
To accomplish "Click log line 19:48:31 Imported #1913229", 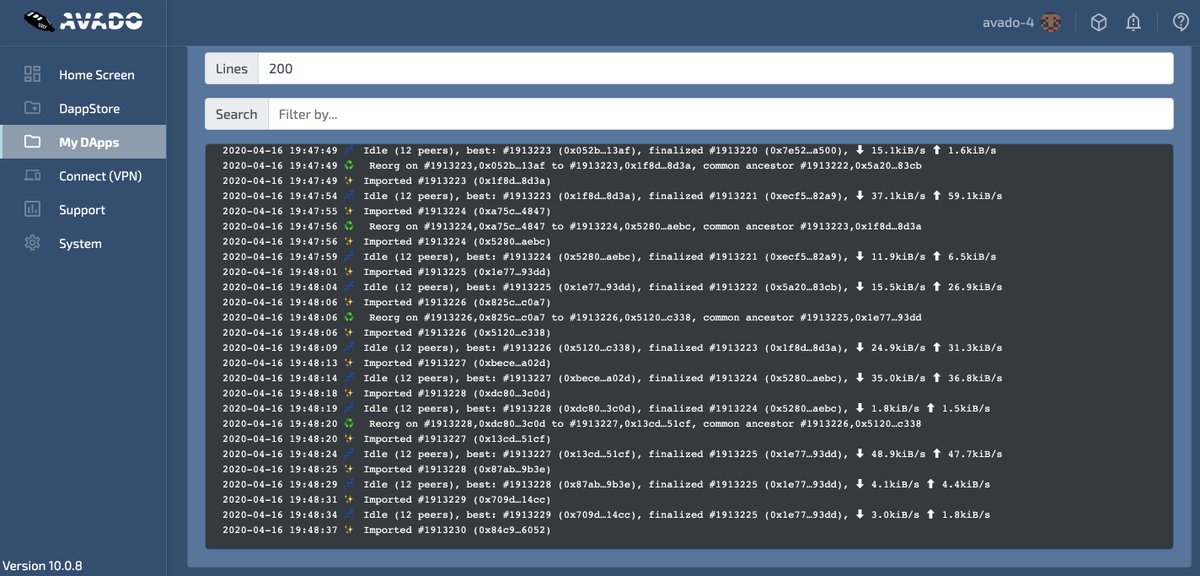I will point(386,499).
